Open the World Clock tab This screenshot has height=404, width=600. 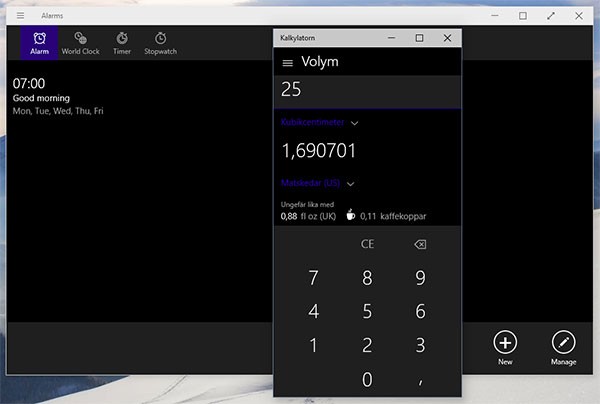[80, 43]
